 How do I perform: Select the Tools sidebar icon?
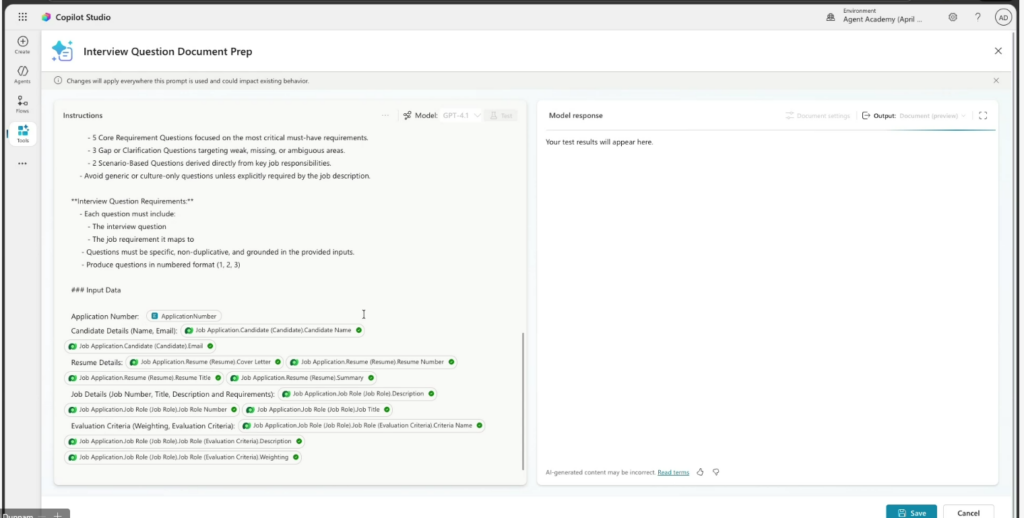22,133
